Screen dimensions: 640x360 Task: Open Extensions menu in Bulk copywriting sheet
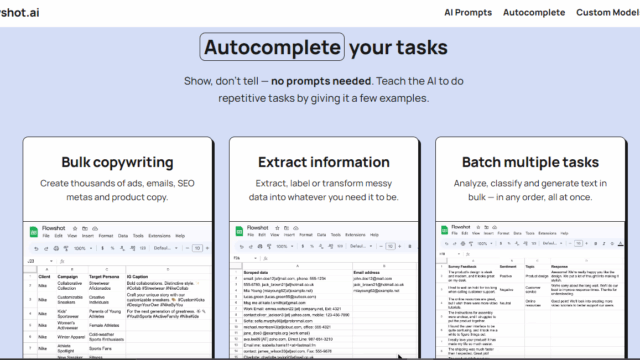click(160, 236)
